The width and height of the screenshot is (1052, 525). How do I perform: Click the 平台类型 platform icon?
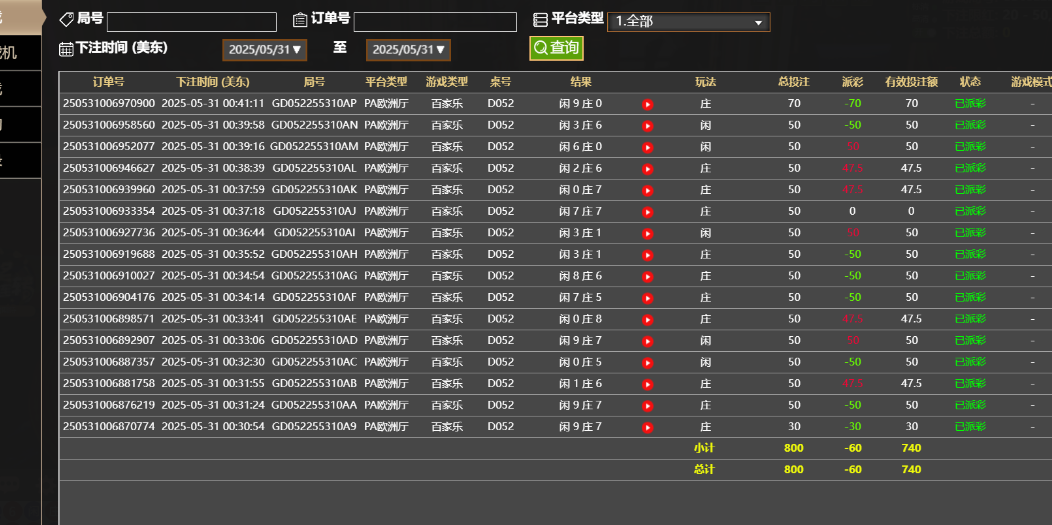[540, 20]
